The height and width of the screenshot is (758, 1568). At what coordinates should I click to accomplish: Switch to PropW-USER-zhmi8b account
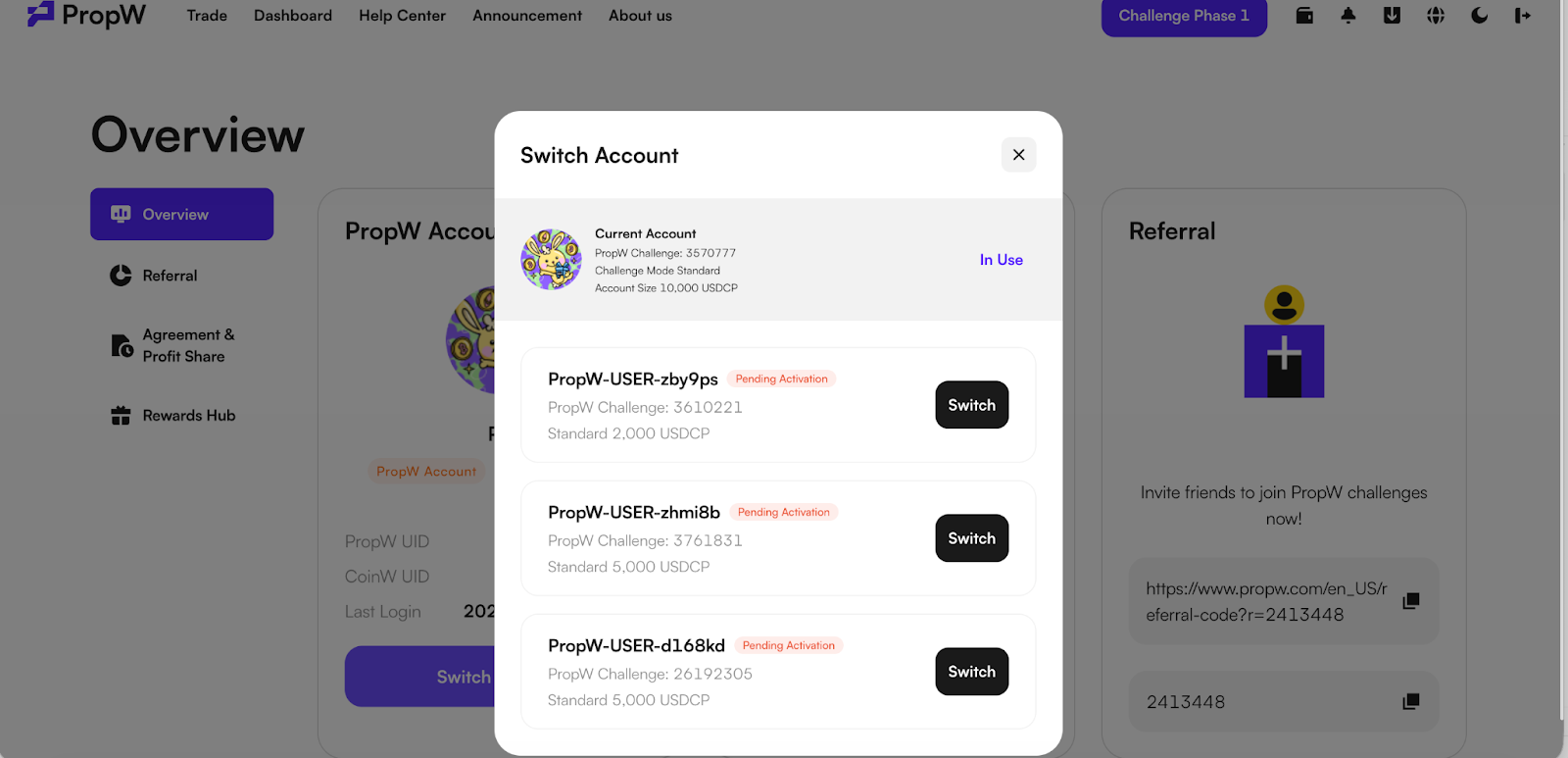click(x=972, y=538)
